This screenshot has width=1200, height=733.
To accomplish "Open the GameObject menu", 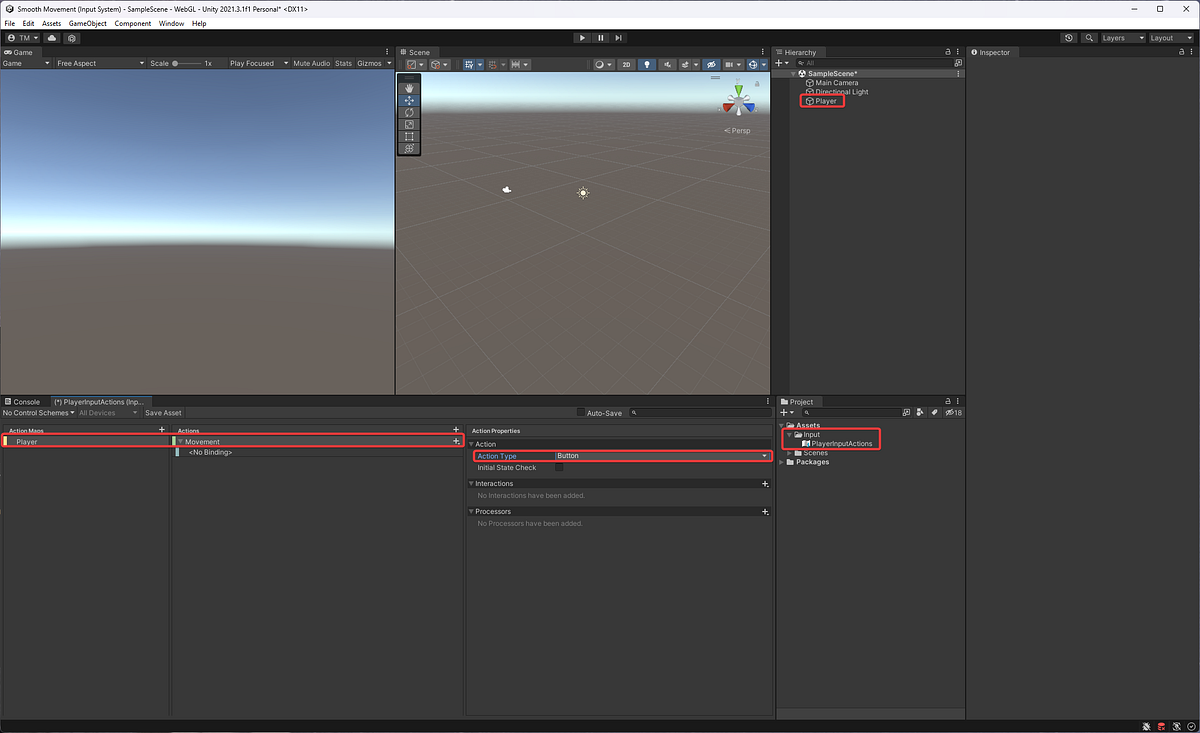I will point(88,23).
